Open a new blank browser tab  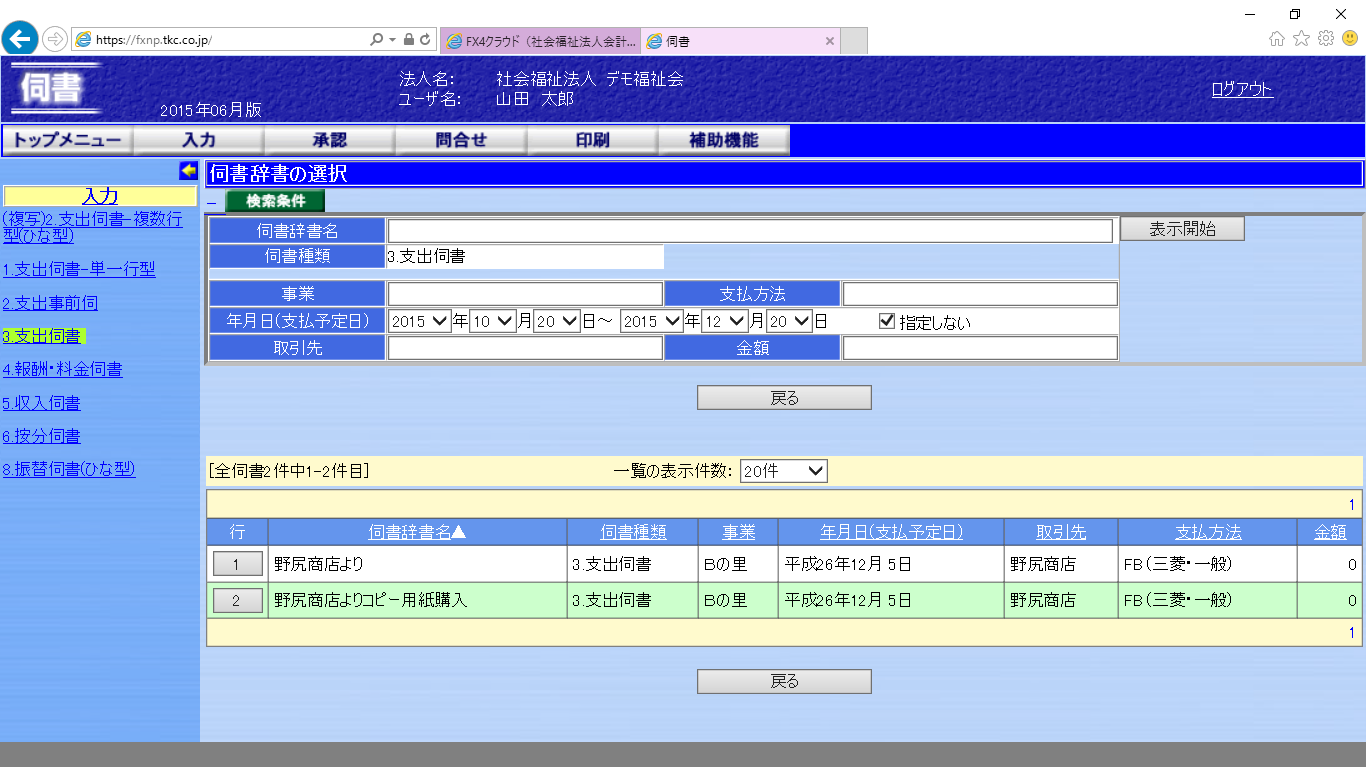(x=854, y=41)
